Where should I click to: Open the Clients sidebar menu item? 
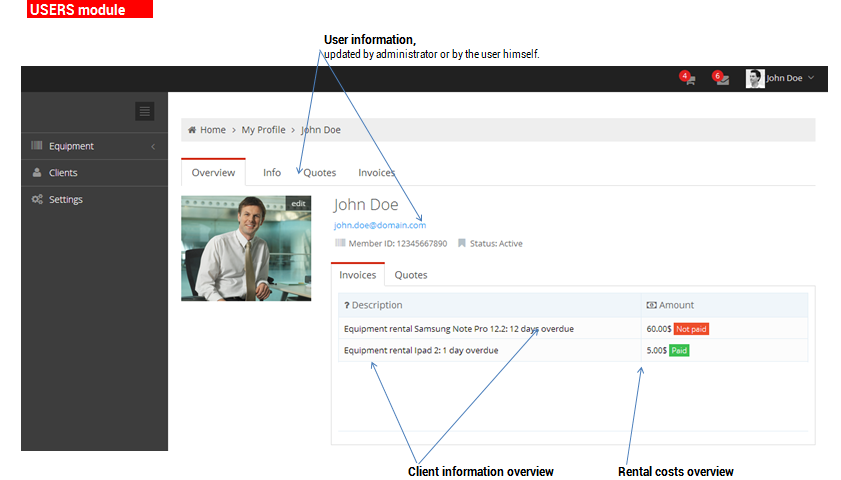(94, 173)
